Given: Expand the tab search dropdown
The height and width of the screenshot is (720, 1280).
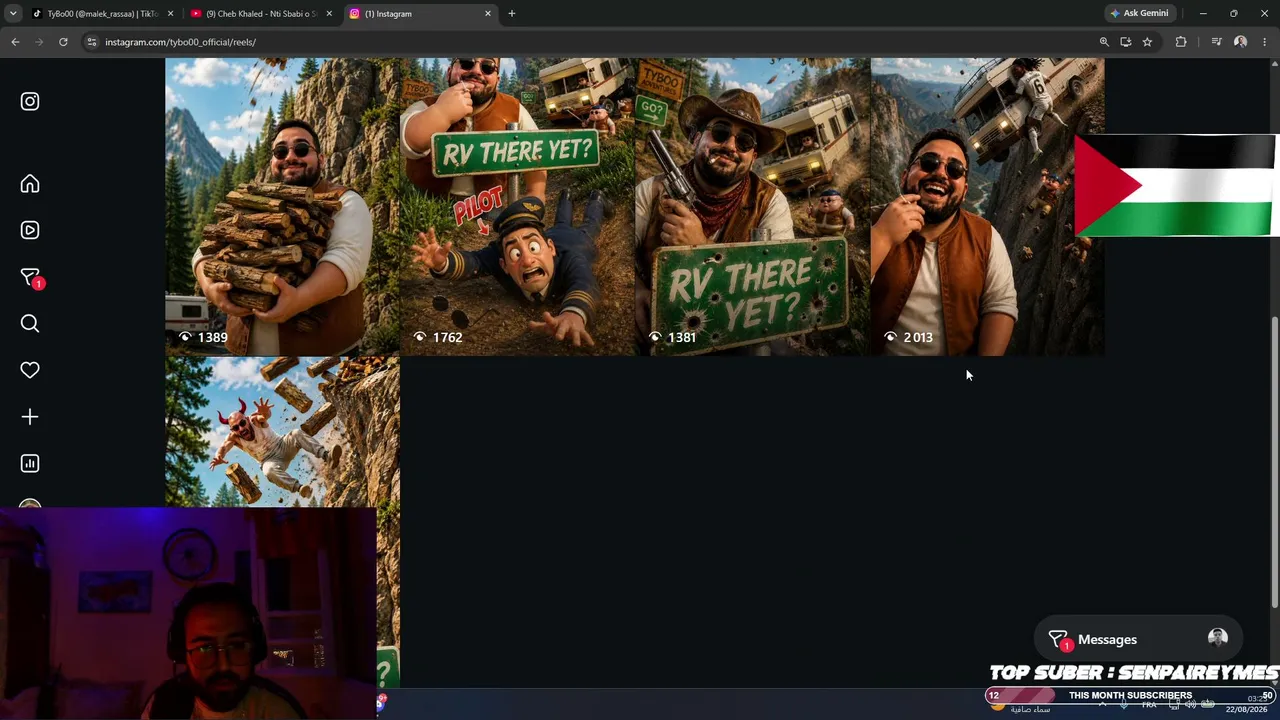Looking at the screenshot, I should click(x=13, y=14).
